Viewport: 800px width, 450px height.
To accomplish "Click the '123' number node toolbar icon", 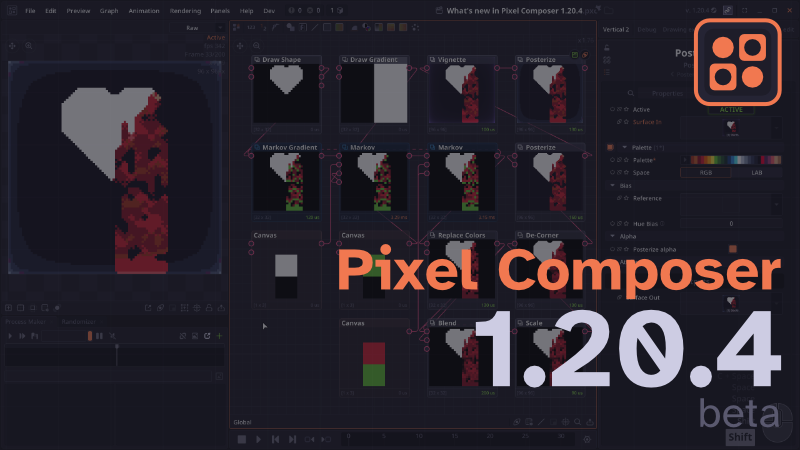I will coord(251,27).
